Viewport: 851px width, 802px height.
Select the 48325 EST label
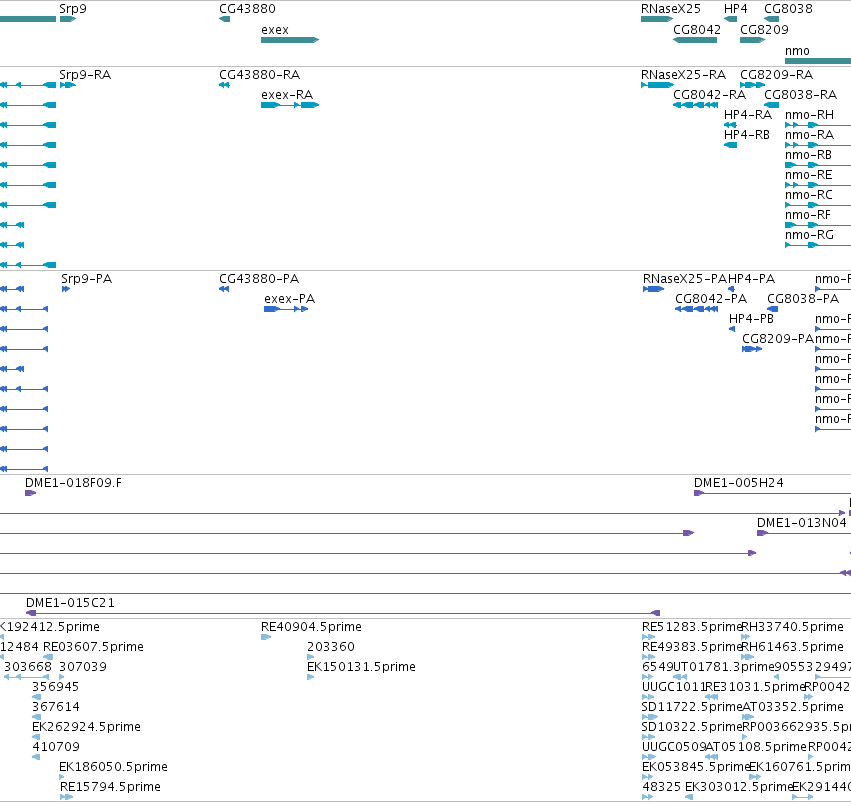[x=662, y=787]
